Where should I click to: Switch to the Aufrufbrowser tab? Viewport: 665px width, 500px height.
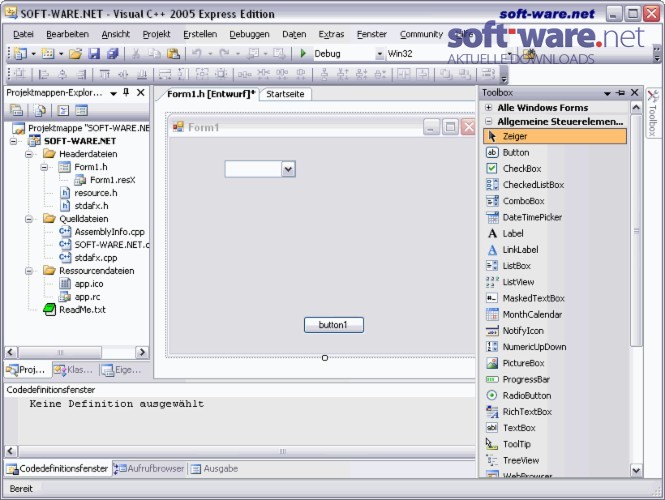click(x=149, y=469)
